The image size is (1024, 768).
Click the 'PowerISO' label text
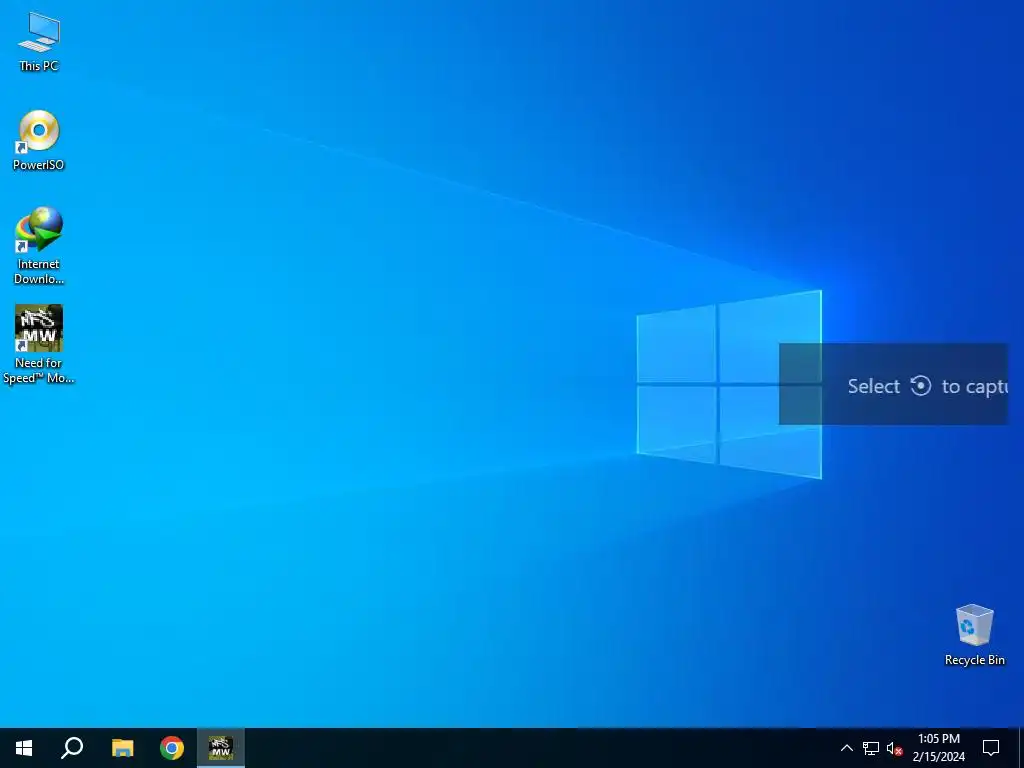coord(39,165)
